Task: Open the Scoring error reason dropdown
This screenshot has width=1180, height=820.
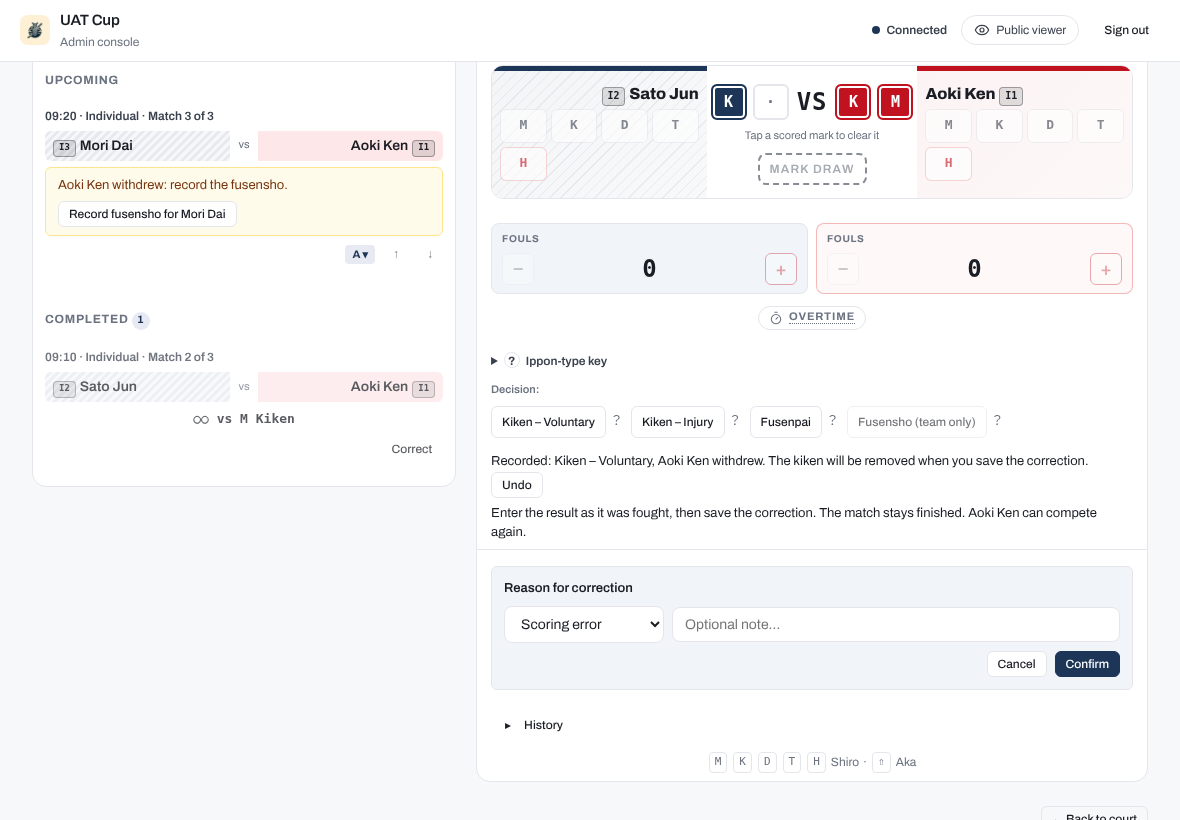Action: click(x=584, y=624)
